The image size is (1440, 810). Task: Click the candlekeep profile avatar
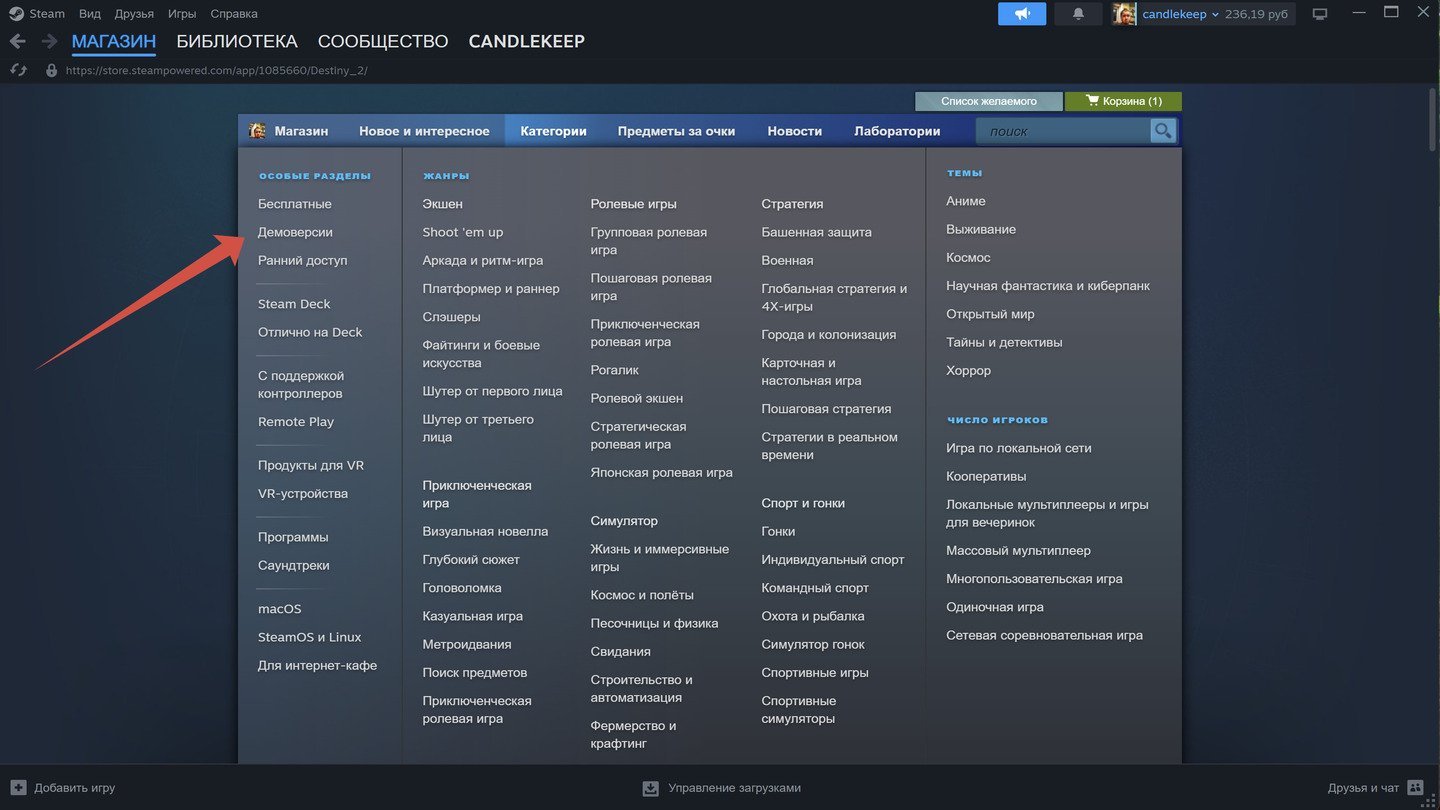pyautogui.click(x=1124, y=14)
